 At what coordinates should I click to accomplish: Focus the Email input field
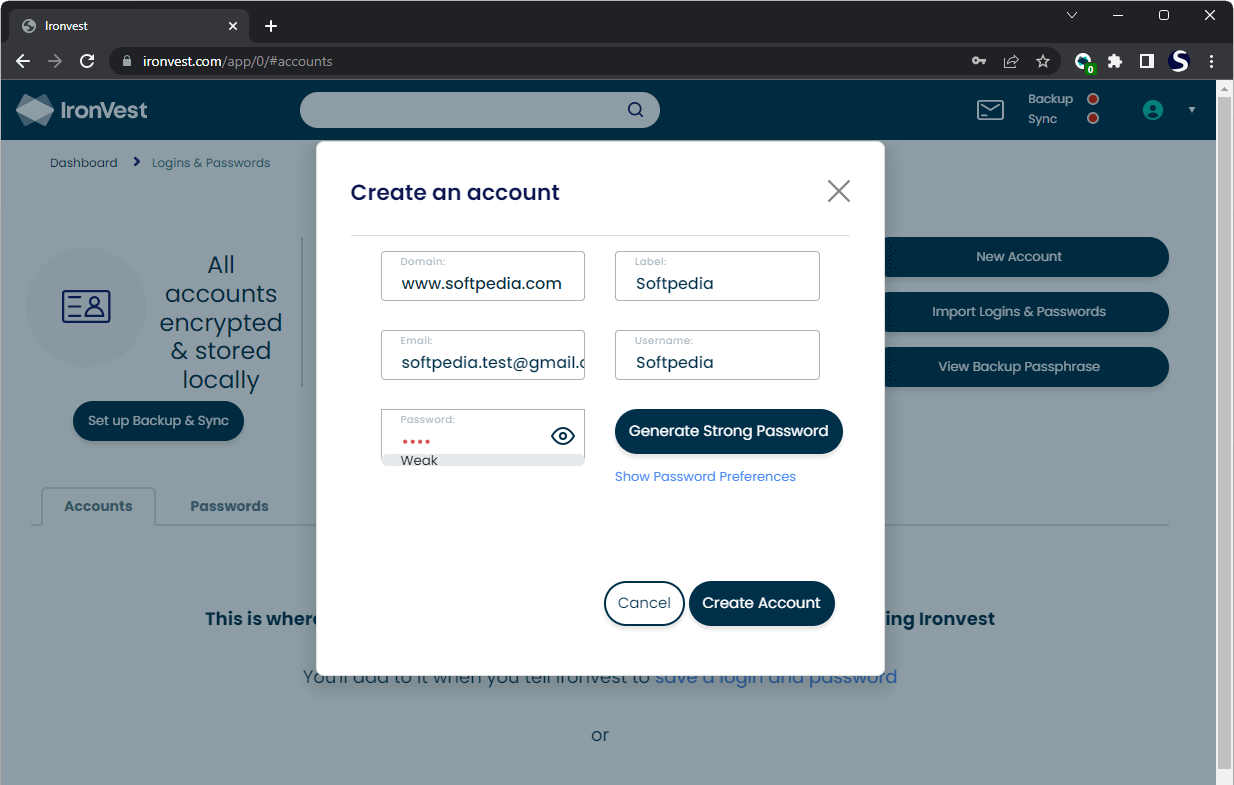[x=483, y=355]
